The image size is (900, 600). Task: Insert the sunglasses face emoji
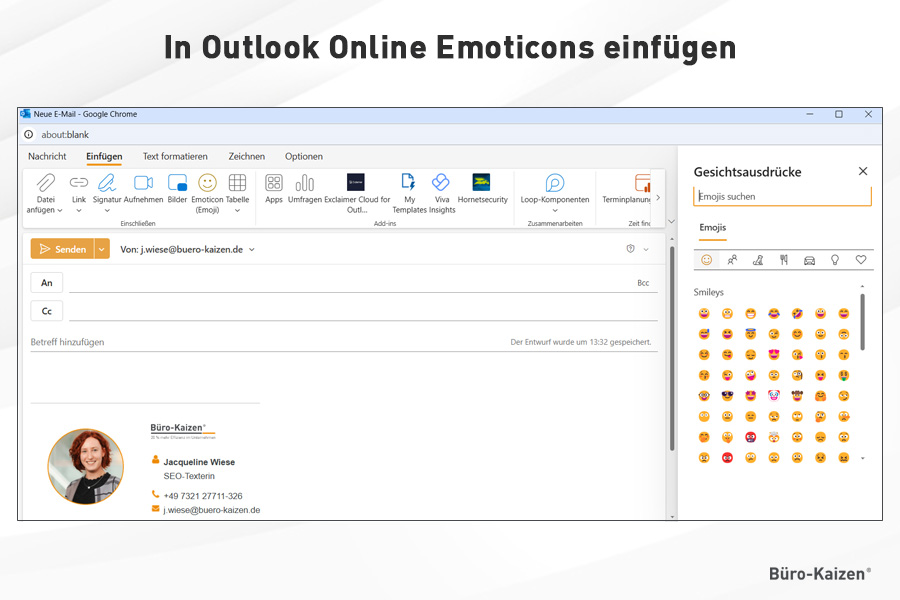(727, 396)
